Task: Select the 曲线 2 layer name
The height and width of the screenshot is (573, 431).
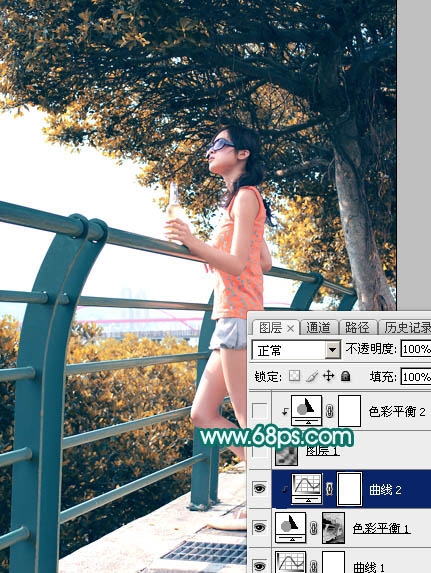Action: (x=385, y=490)
